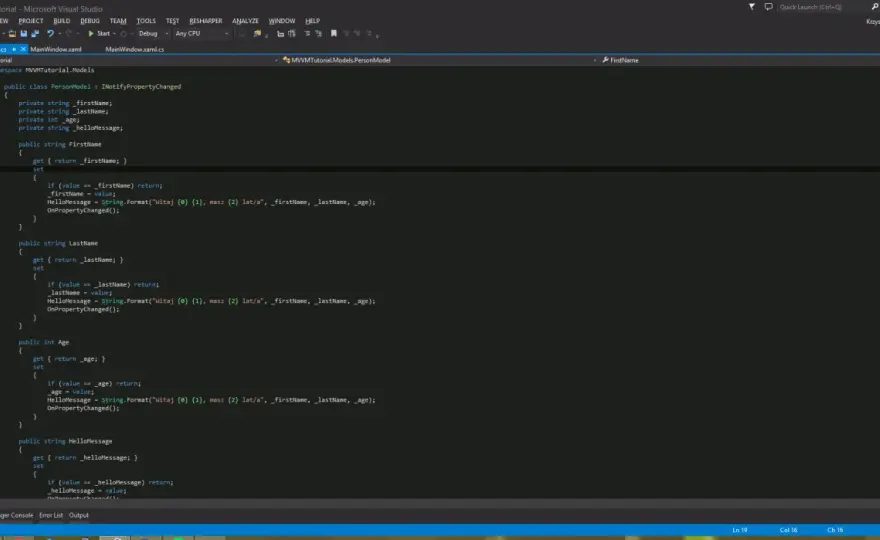Click the 'public string LastName' property line
The height and width of the screenshot is (540, 880).
pyautogui.click(x=58, y=243)
